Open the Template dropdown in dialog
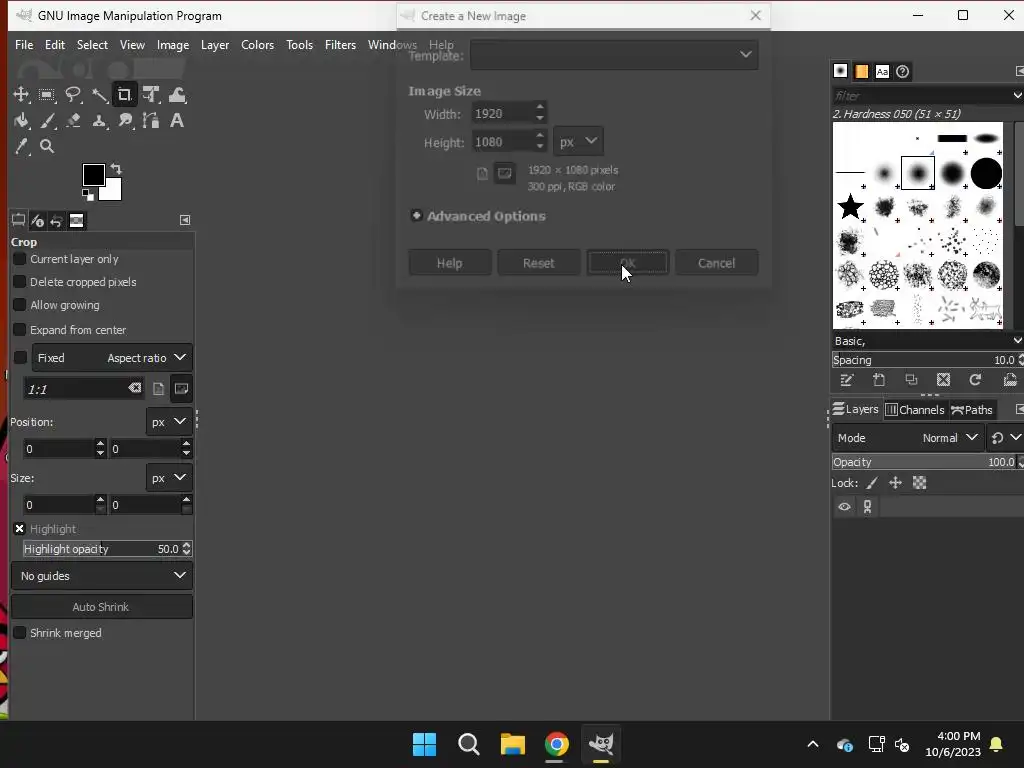Image resolution: width=1024 pixels, height=768 pixels. (614, 55)
